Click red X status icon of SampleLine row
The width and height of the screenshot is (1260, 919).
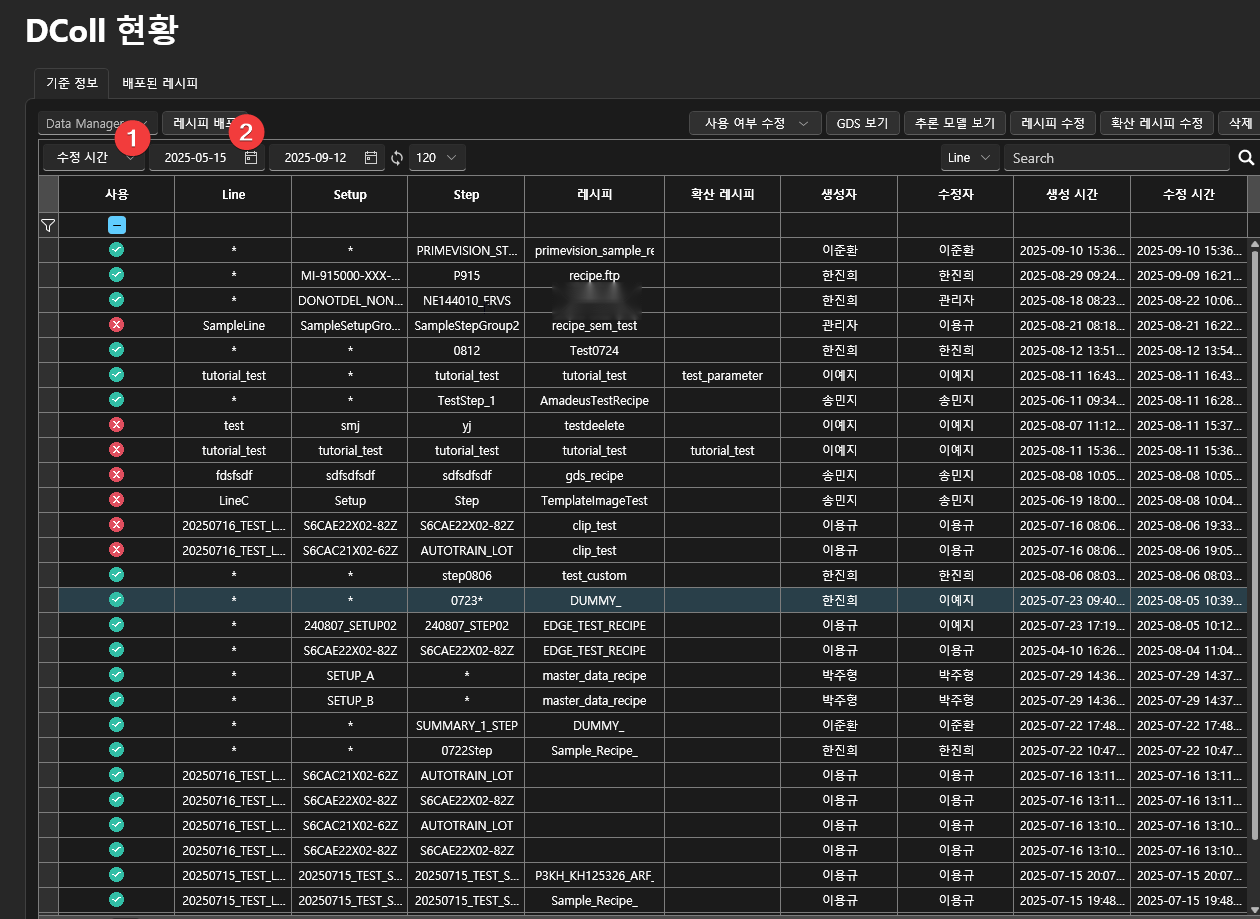tap(116, 325)
